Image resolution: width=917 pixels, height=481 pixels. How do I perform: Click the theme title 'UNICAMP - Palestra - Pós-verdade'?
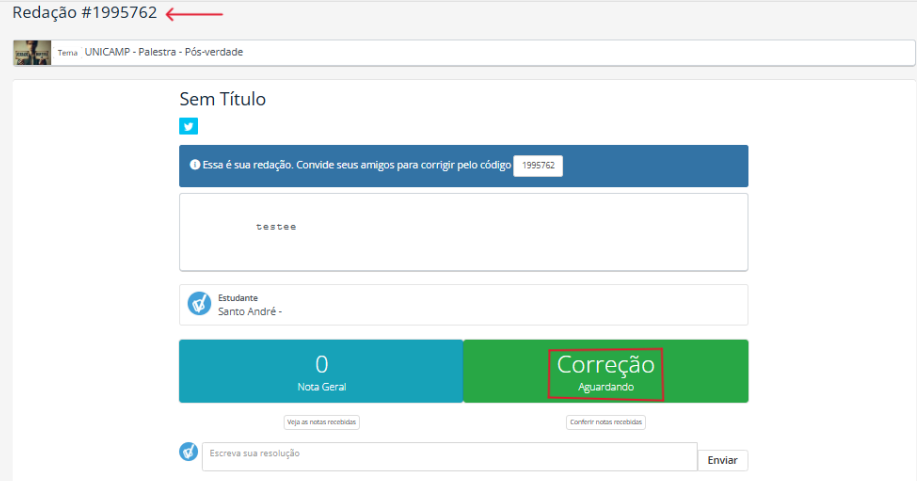tap(164, 52)
